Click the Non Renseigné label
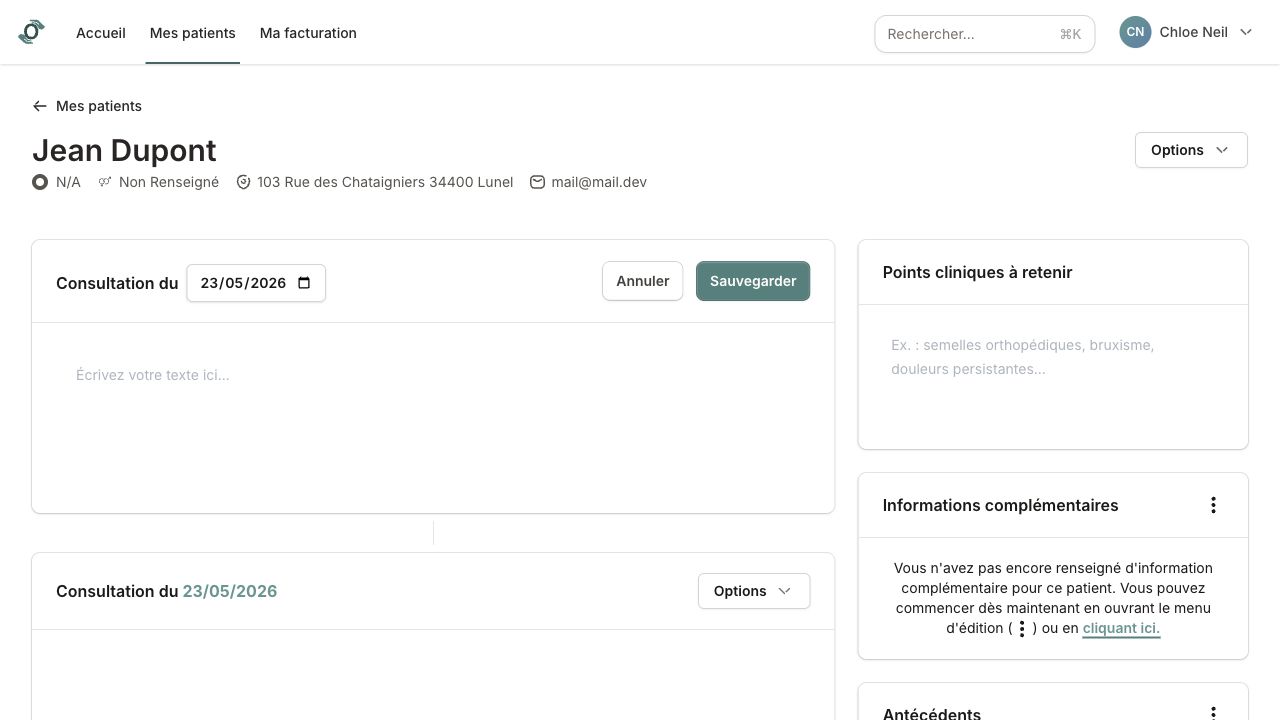The width and height of the screenshot is (1280, 720). tap(169, 182)
